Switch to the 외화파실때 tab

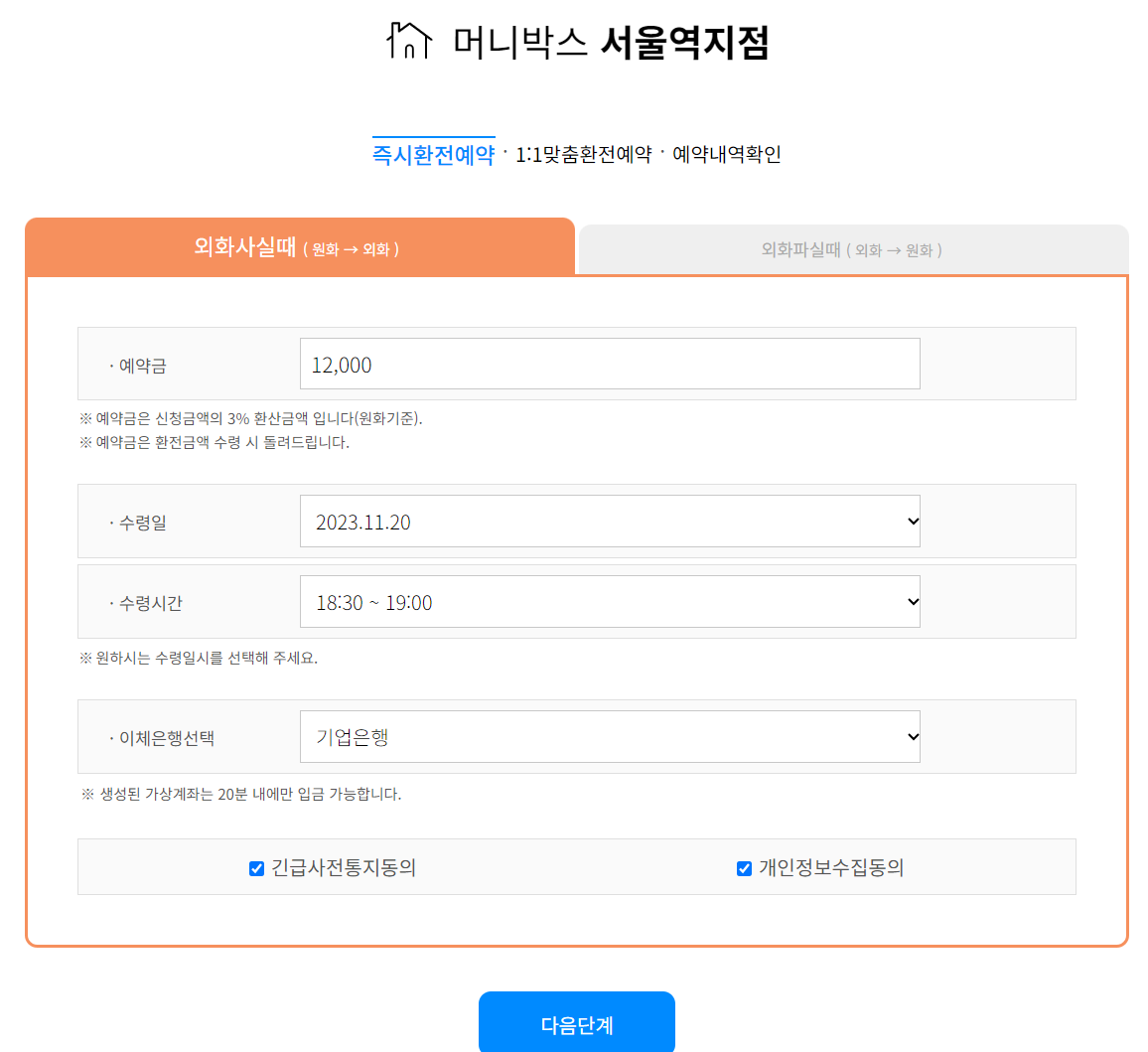pyautogui.click(x=851, y=249)
